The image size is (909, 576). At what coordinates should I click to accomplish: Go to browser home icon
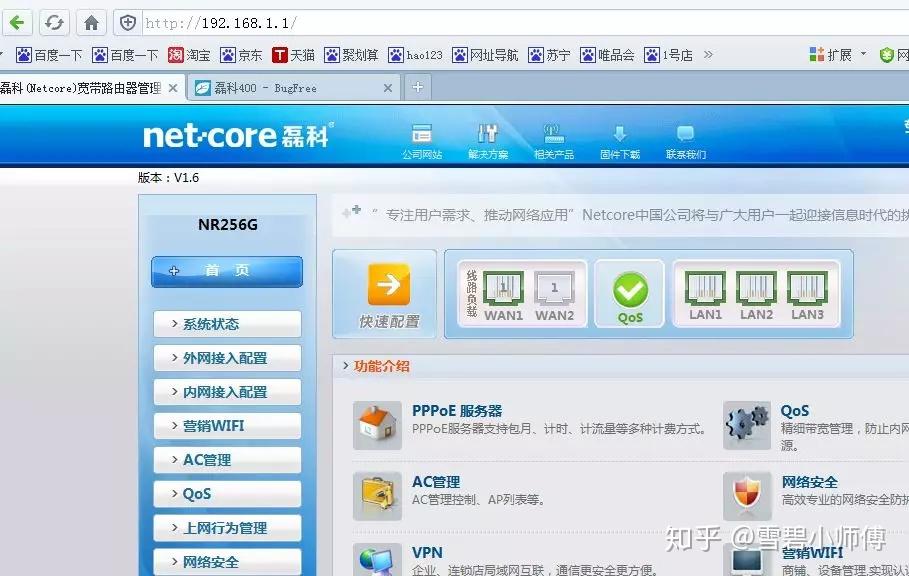(x=91, y=23)
